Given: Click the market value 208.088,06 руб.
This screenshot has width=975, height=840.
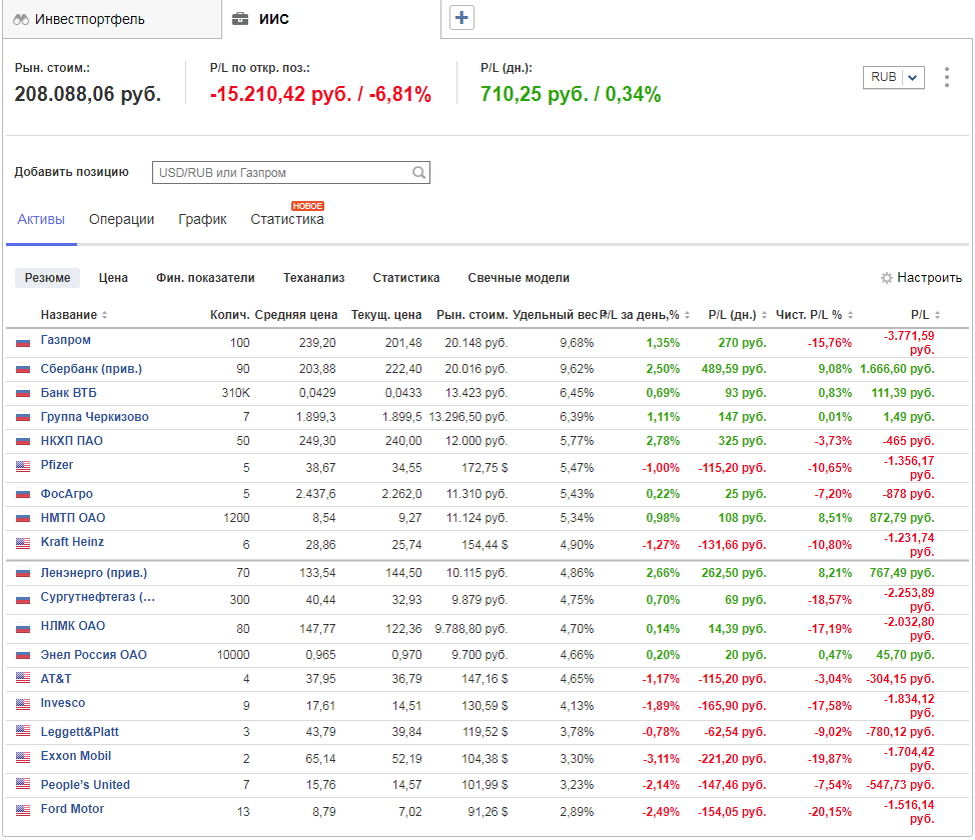Looking at the screenshot, I should (x=88, y=94).
